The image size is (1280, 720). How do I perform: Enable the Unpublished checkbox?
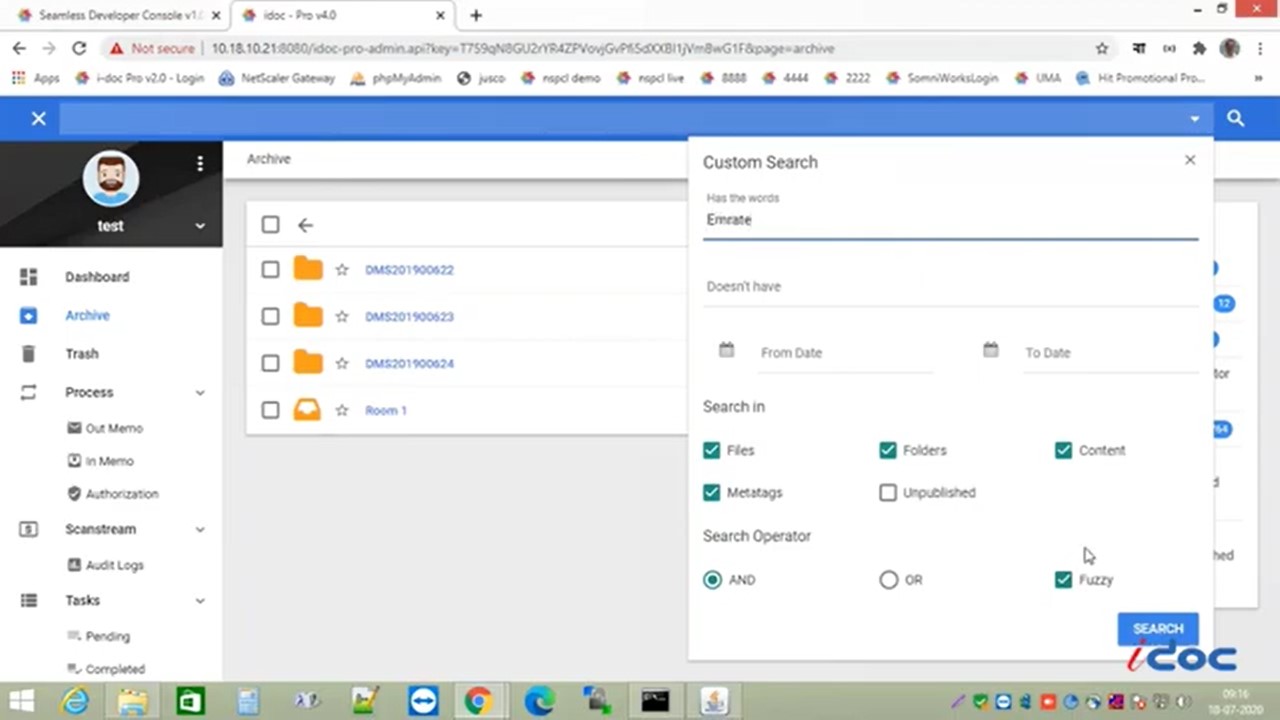[888, 492]
